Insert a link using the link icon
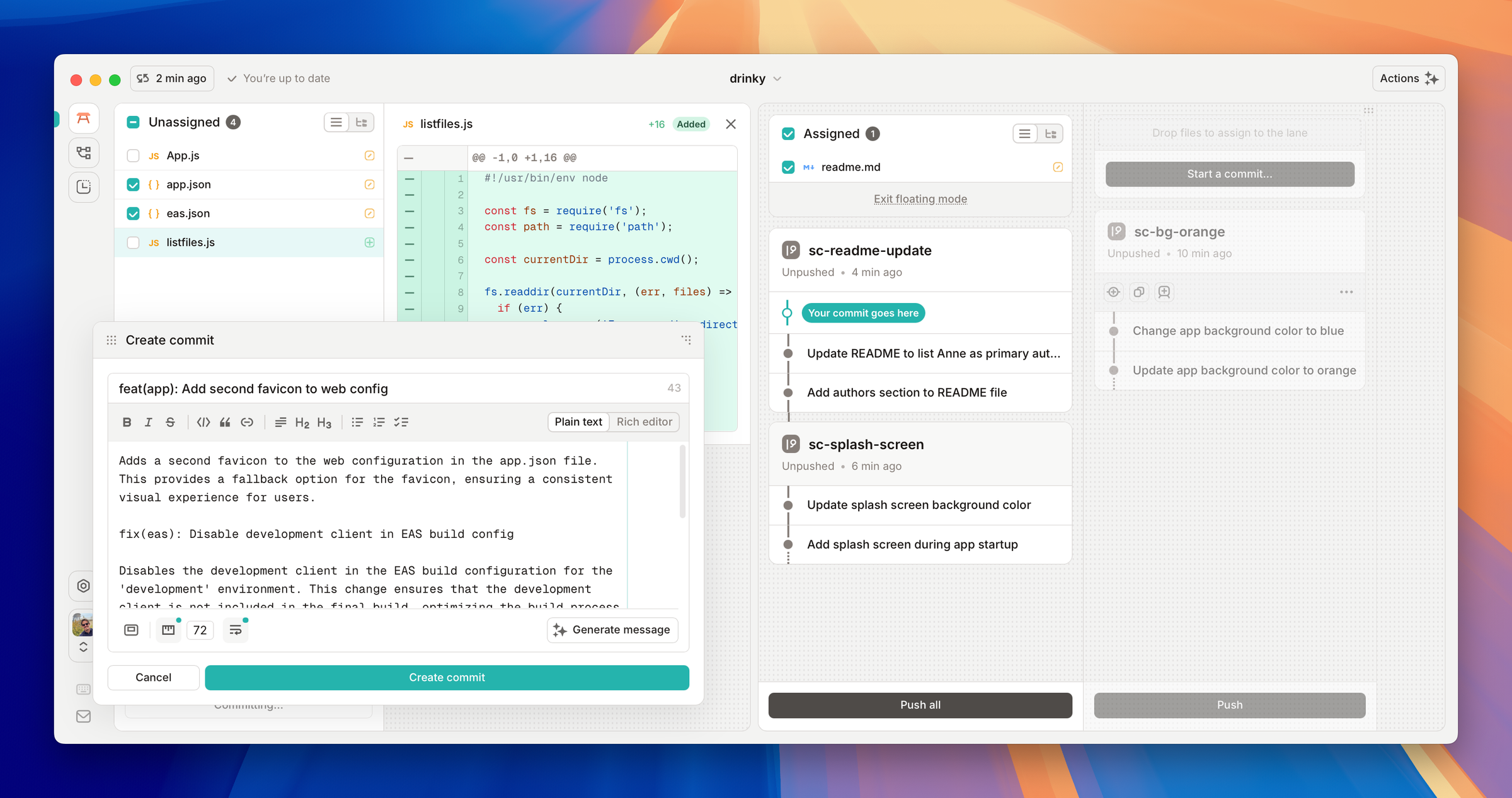The height and width of the screenshot is (798, 1512). point(247,422)
